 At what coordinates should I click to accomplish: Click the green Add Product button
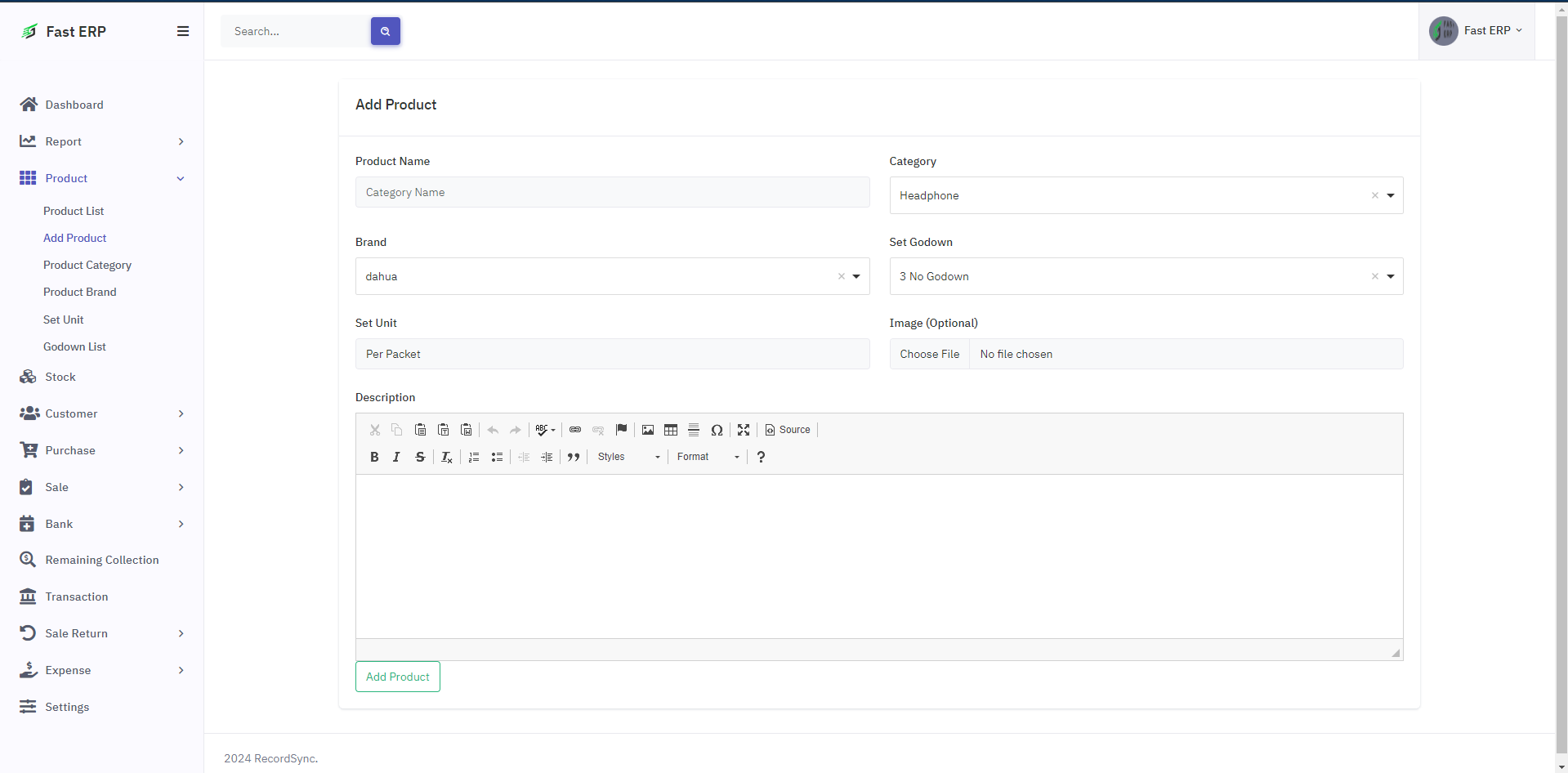click(398, 677)
